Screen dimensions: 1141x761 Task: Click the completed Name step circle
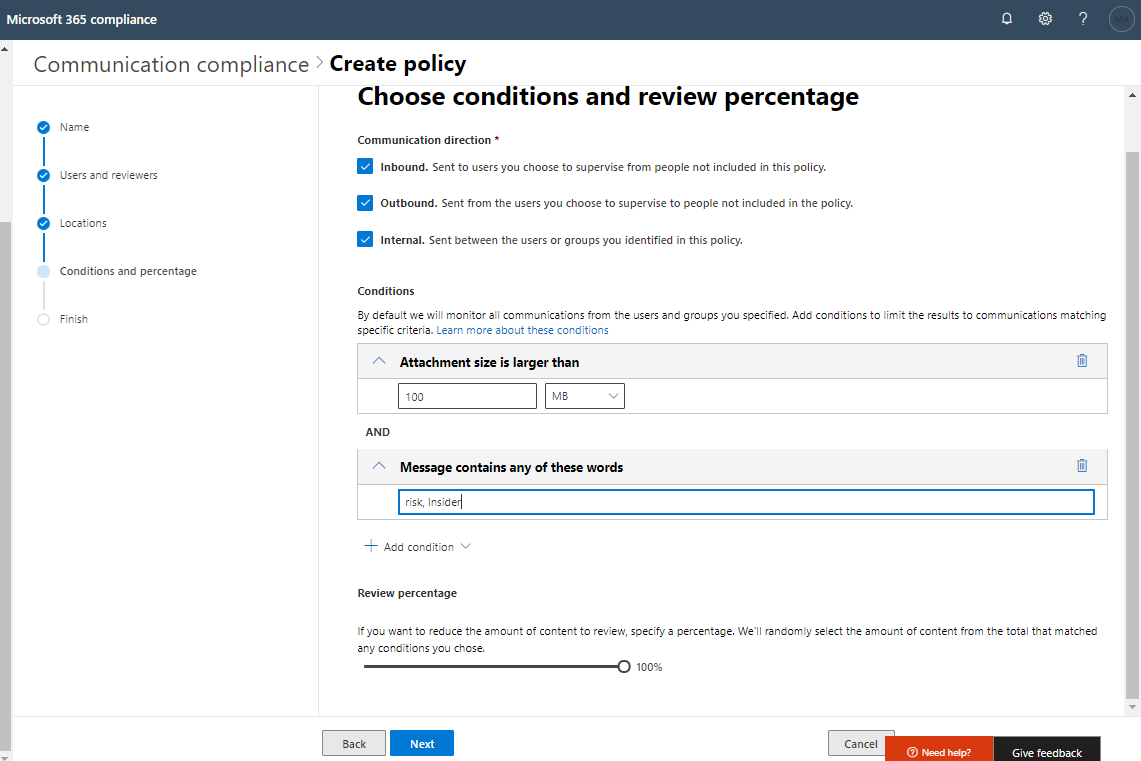(x=43, y=128)
